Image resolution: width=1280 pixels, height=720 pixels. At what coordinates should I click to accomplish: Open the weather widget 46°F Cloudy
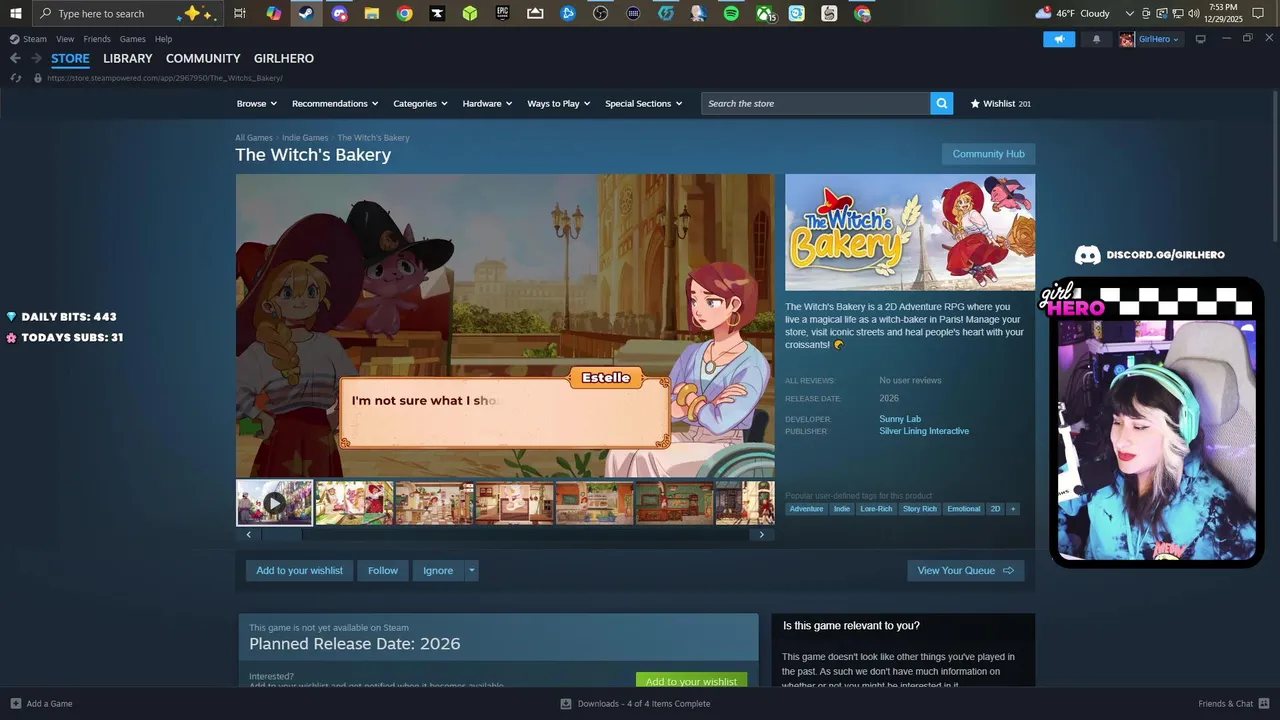coord(1072,14)
